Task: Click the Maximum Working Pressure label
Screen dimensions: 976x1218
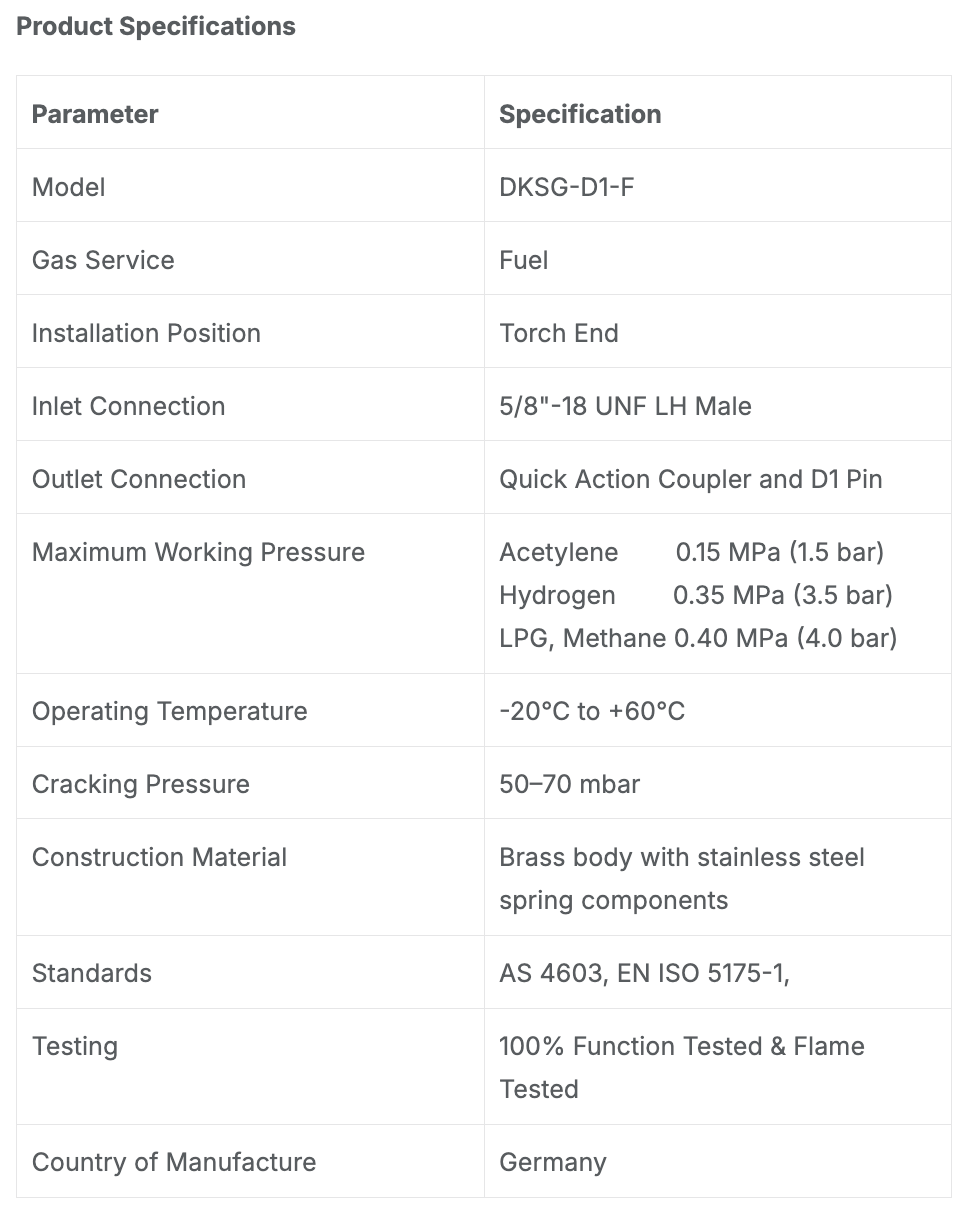Action: point(198,552)
